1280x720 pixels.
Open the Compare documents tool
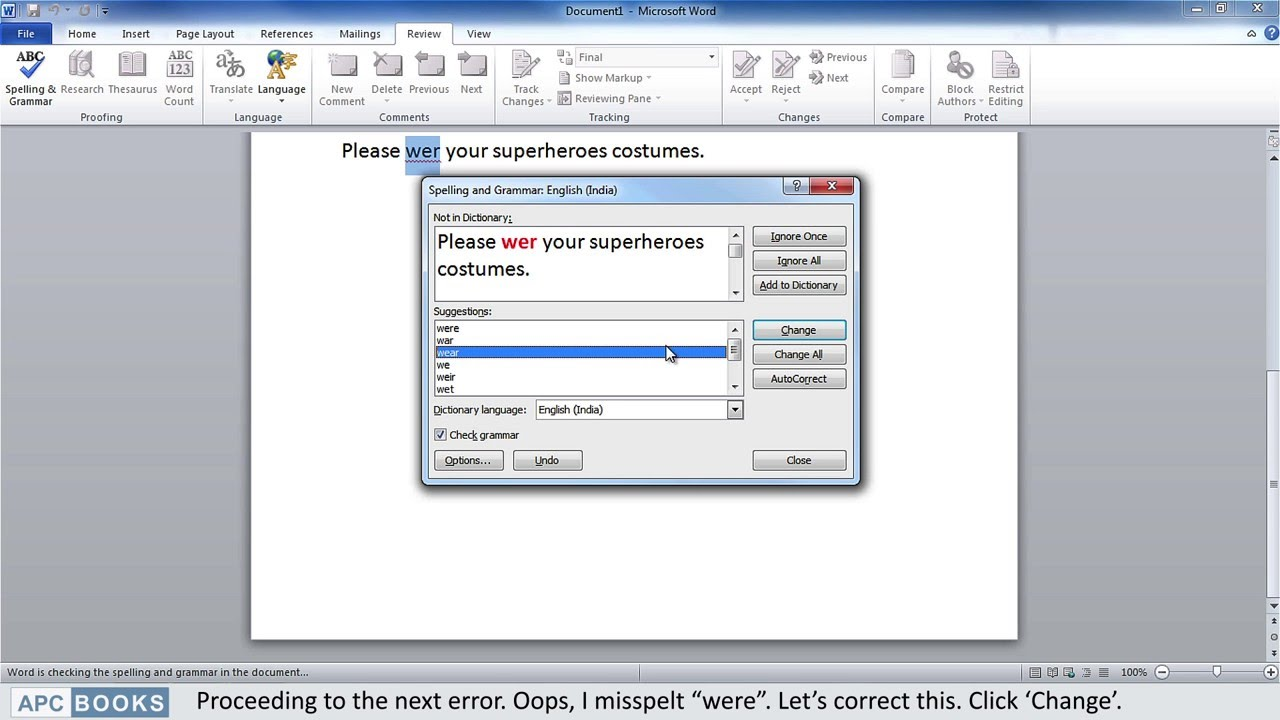[x=902, y=75]
